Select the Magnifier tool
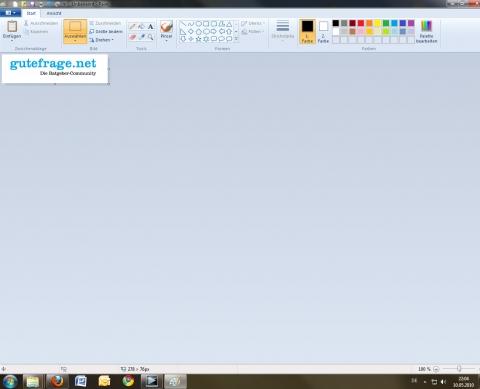 (150, 37)
